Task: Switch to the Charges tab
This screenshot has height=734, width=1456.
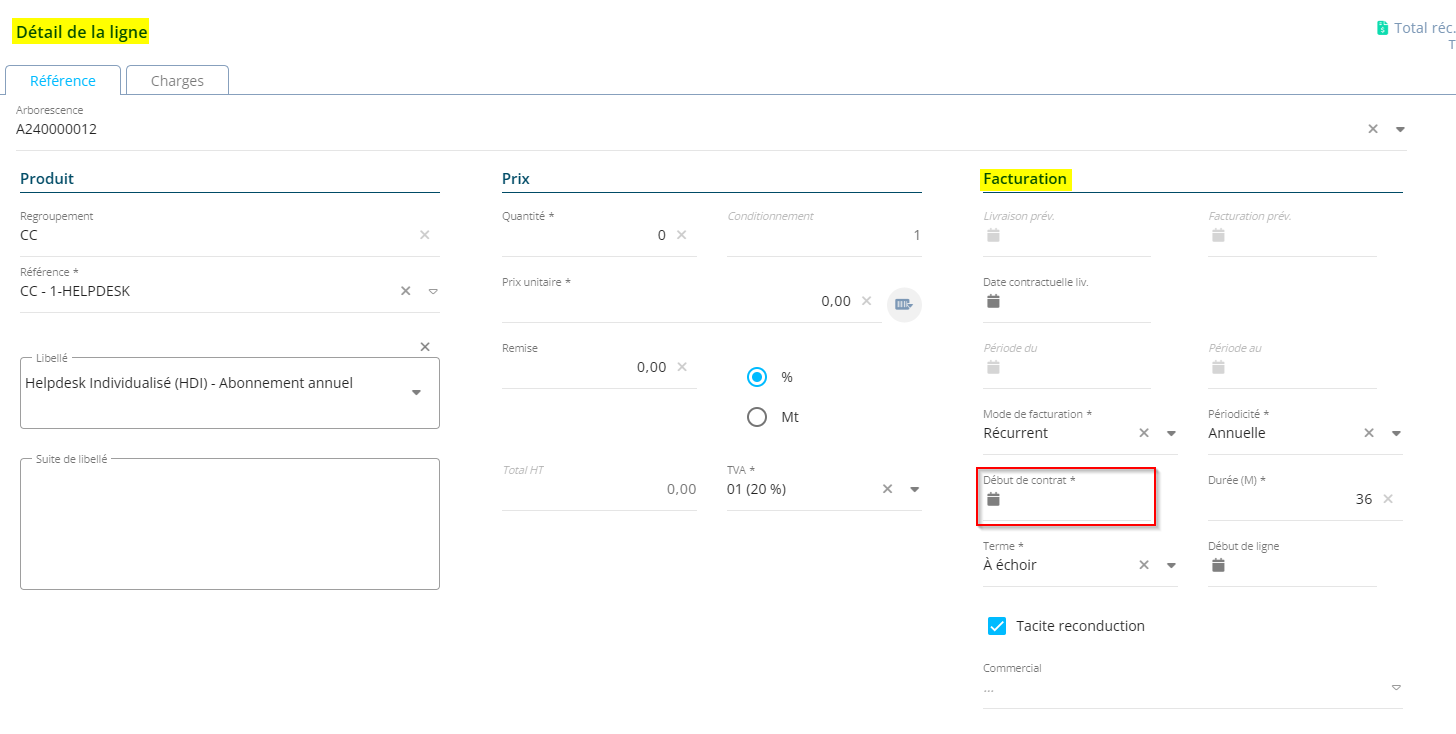Action: 177,81
